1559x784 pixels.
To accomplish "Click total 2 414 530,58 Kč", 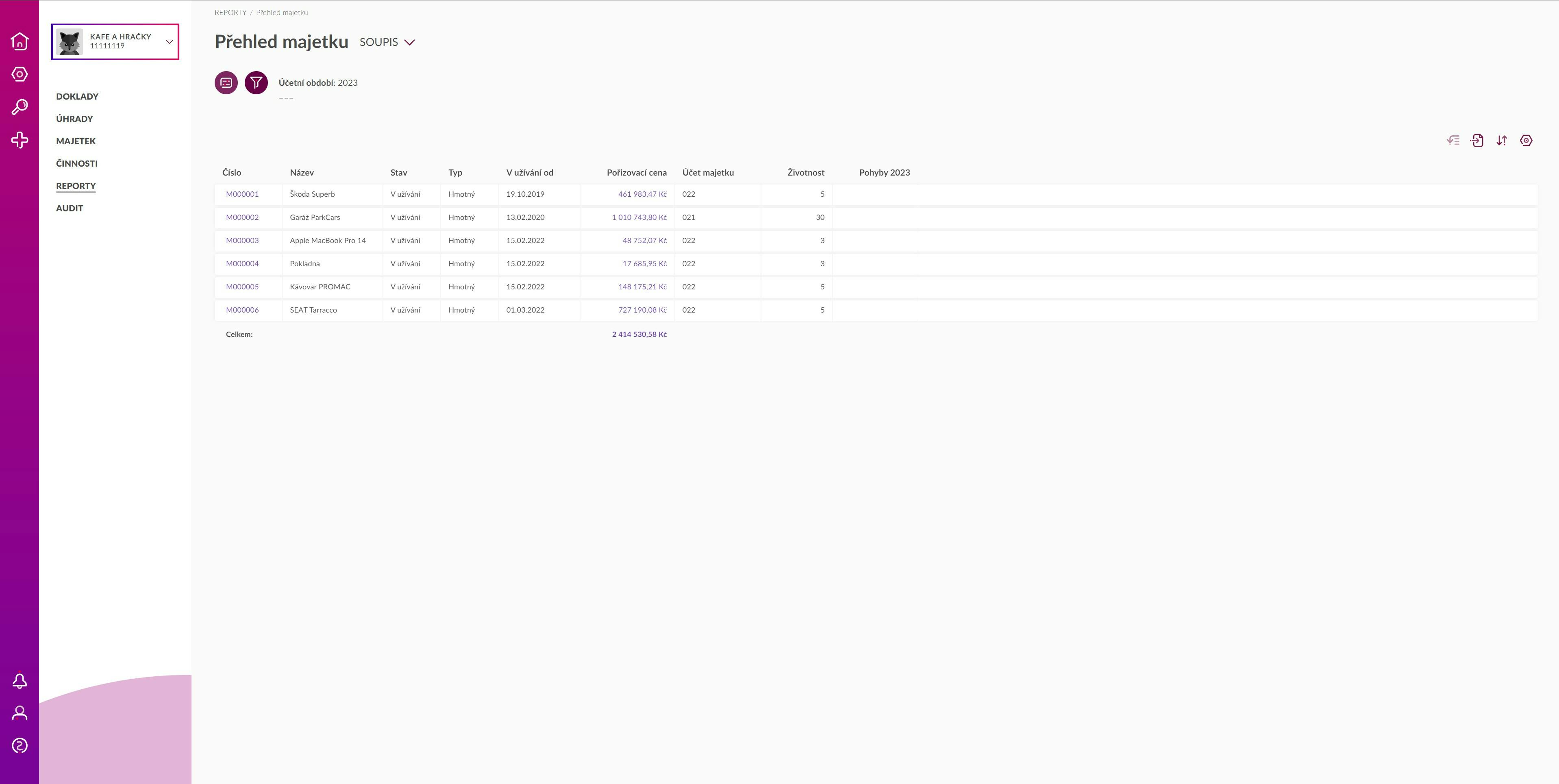I will pos(639,334).
